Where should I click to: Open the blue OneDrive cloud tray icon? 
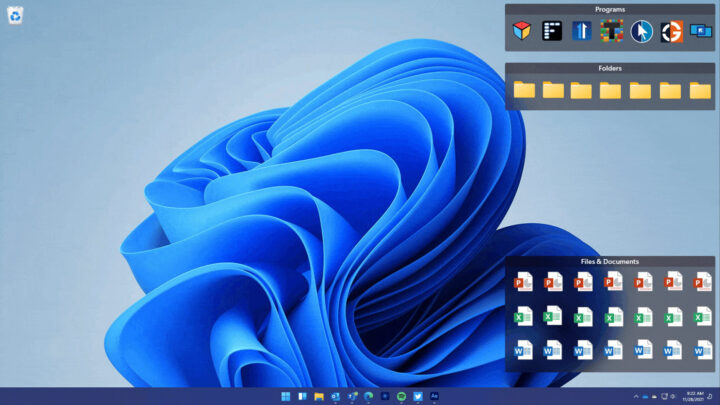645,397
